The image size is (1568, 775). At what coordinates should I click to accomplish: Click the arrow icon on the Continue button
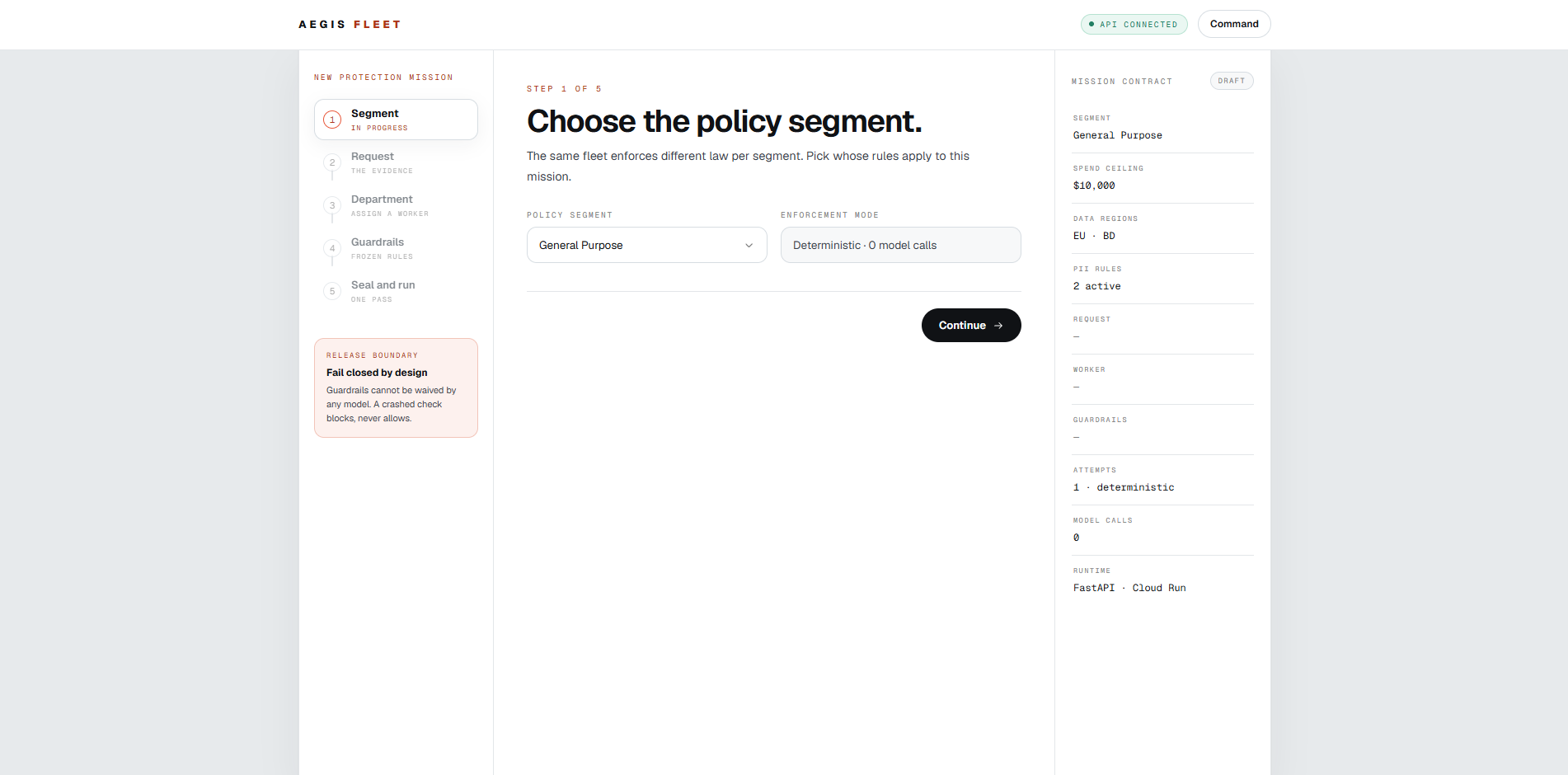998,326
